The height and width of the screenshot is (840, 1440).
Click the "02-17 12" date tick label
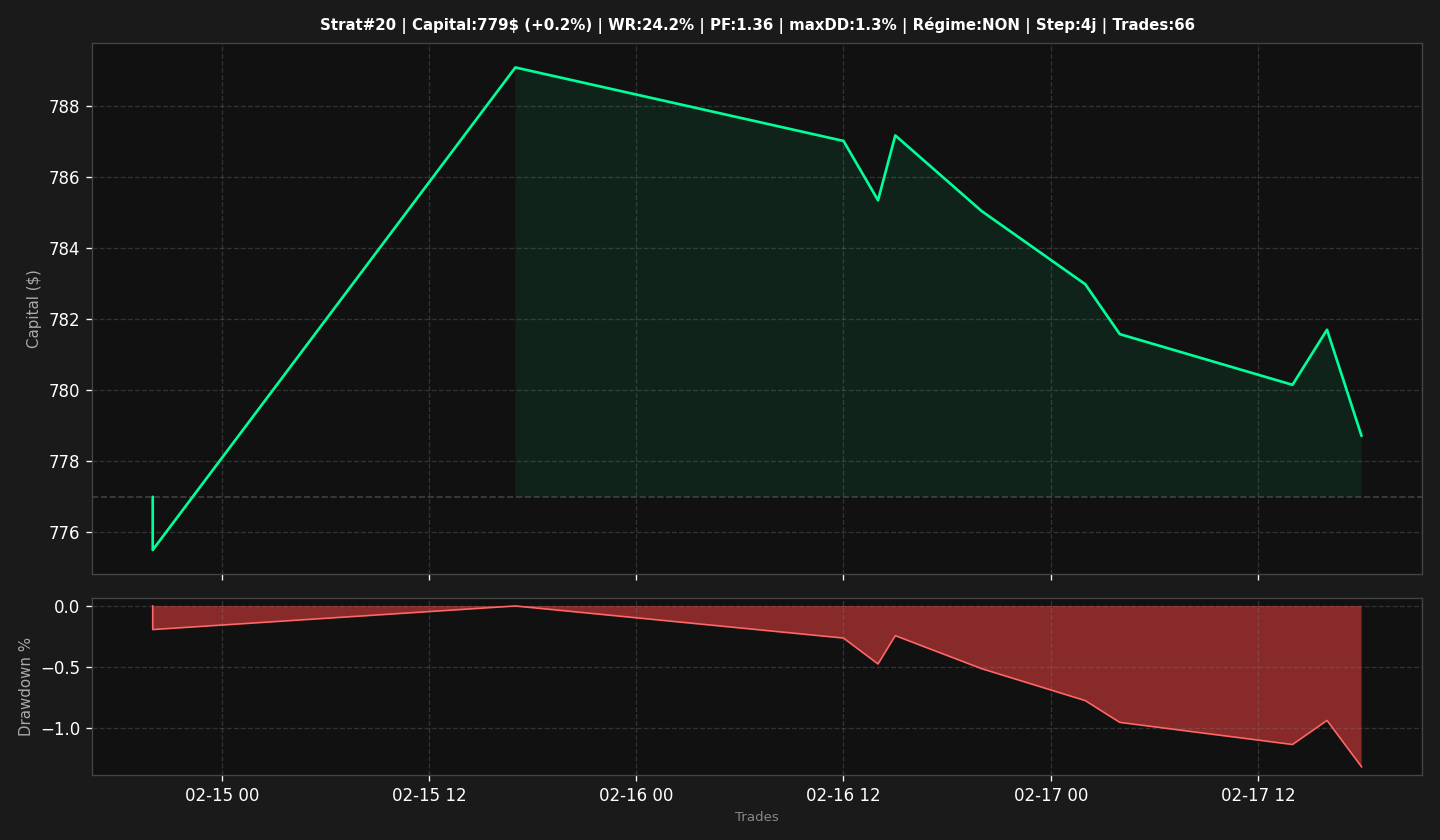(x=1258, y=795)
